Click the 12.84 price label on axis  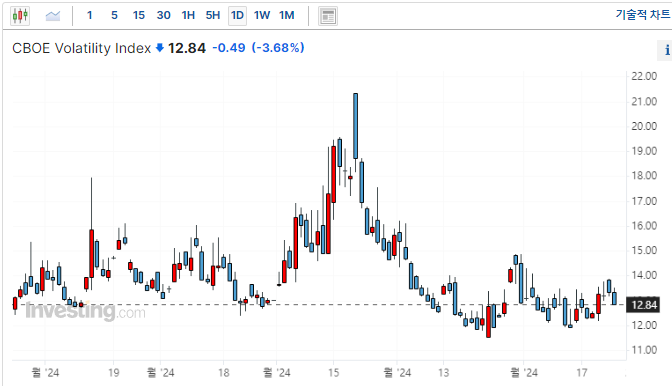click(x=644, y=305)
